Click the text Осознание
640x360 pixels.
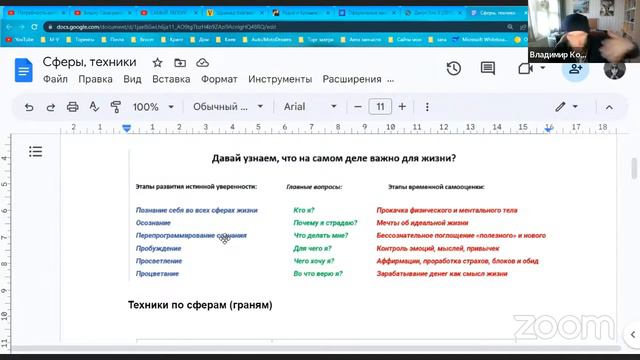(x=153, y=223)
